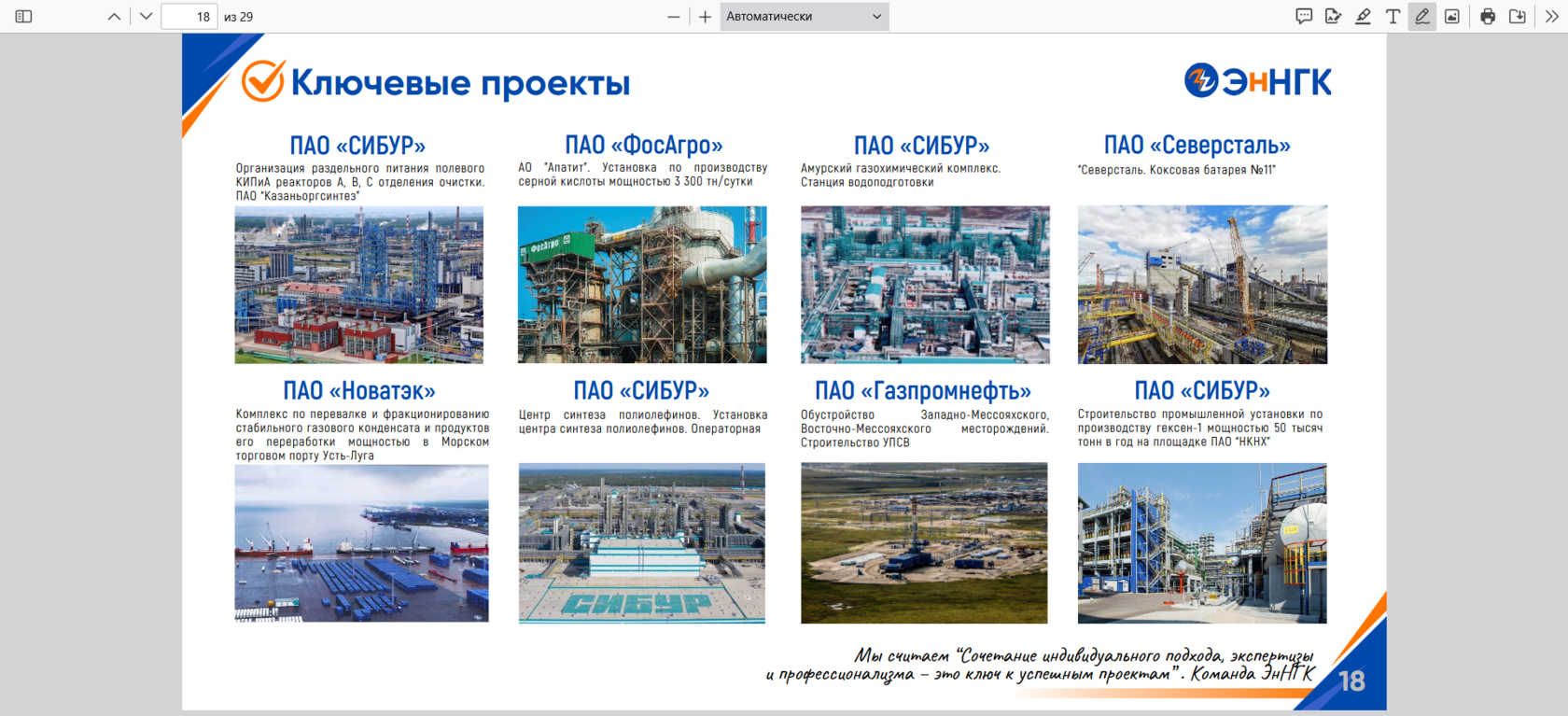Select the comment annotation tool
The height and width of the screenshot is (716, 1568).
1304,17
